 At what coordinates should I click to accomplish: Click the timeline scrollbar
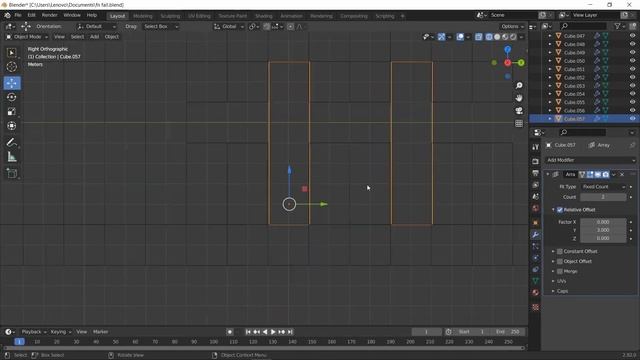(264, 348)
